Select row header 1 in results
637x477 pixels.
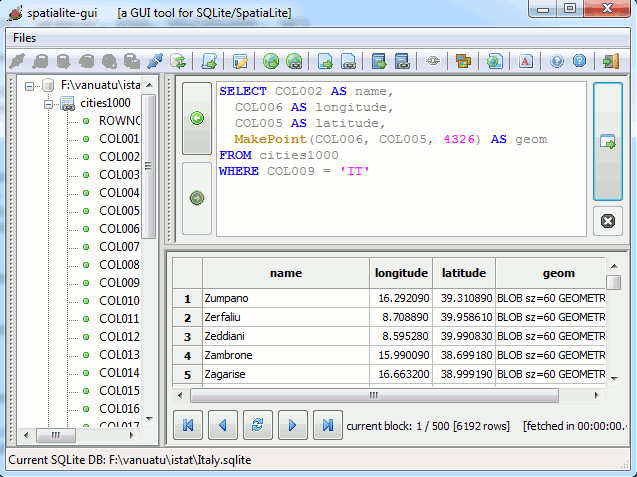click(187, 299)
